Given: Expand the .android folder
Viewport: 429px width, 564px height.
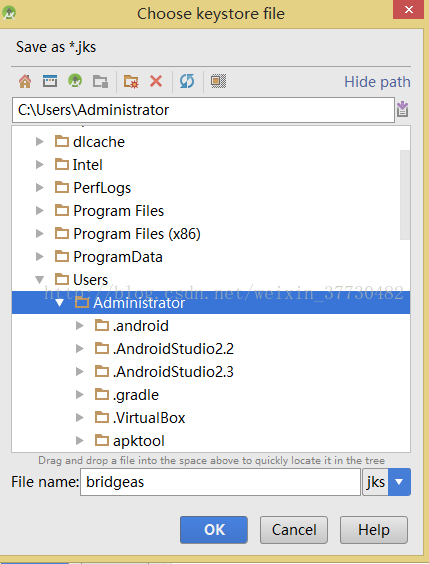Looking at the screenshot, I should click(79, 326).
